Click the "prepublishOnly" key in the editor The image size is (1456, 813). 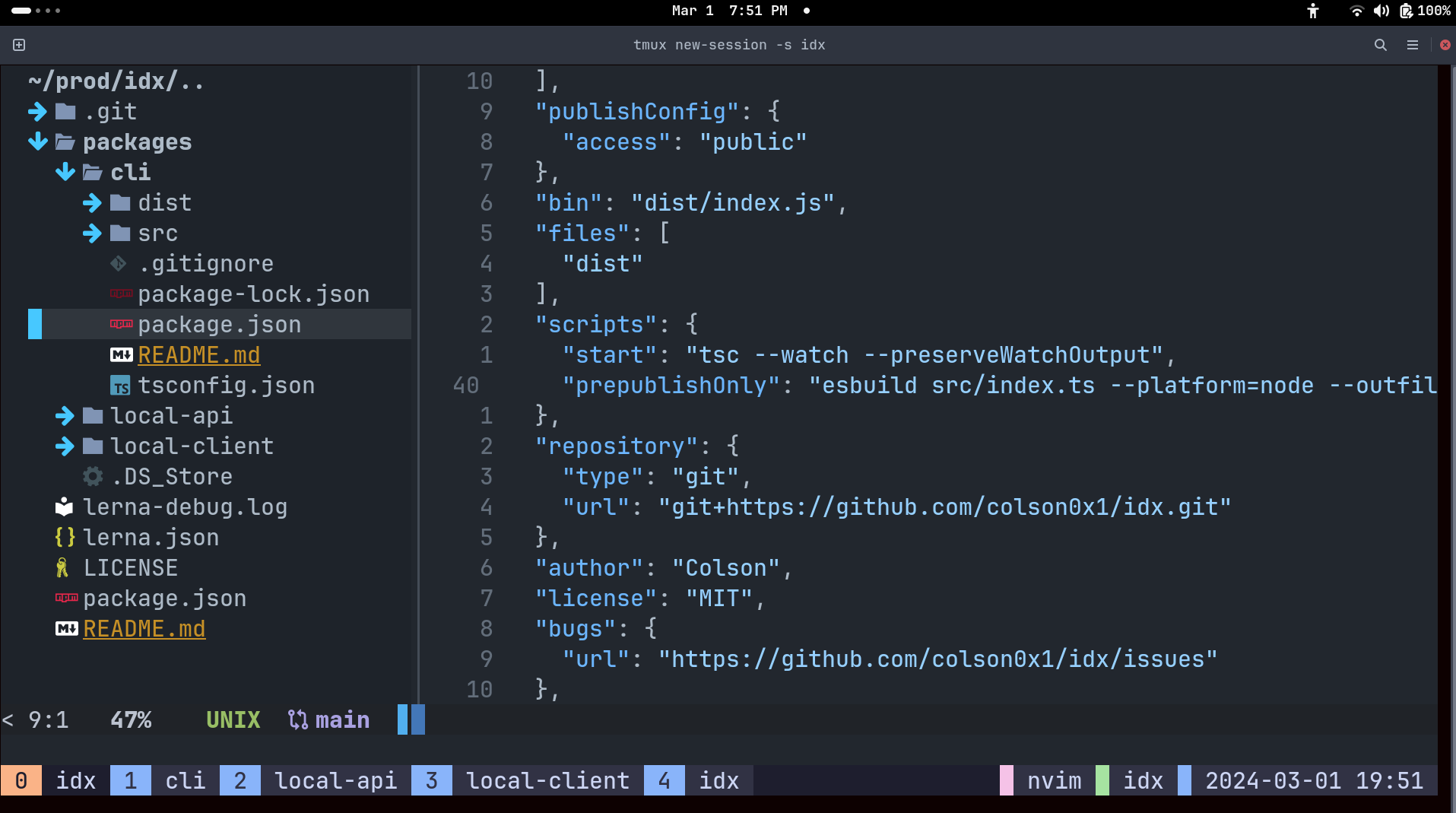click(671, 386)
